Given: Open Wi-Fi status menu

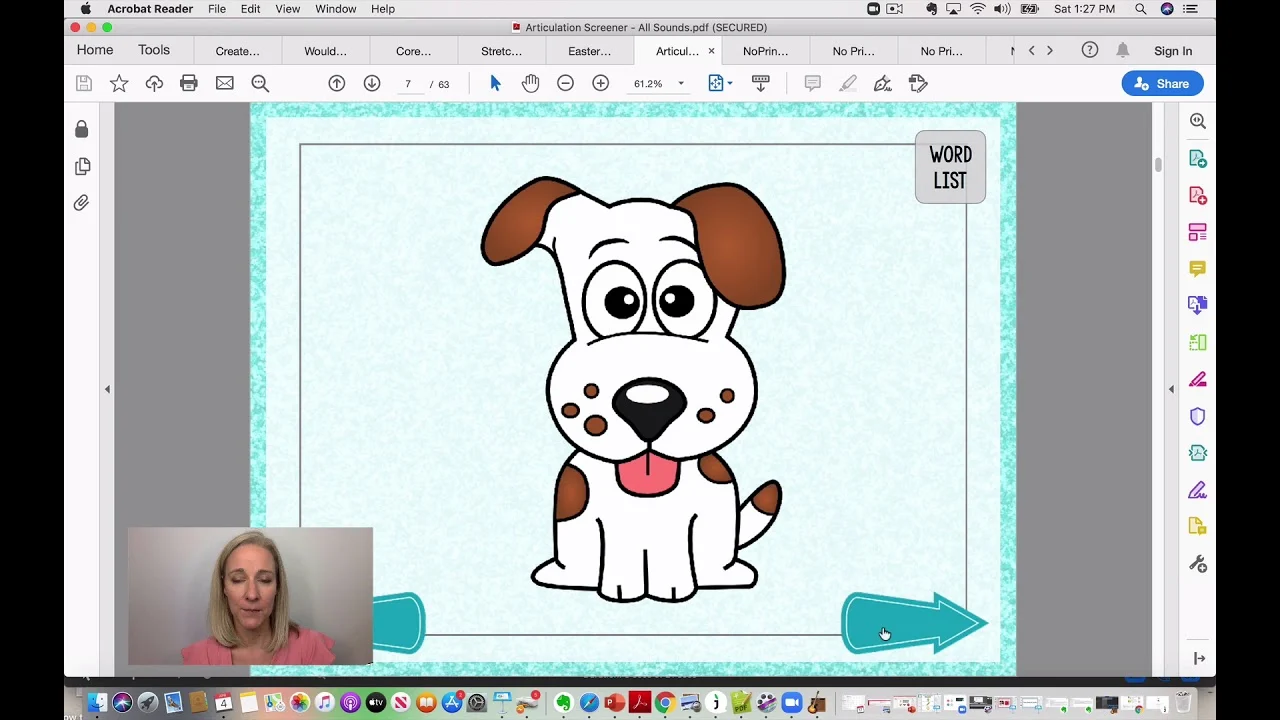Looking at the screenshot, I should (x=977, y=9).
